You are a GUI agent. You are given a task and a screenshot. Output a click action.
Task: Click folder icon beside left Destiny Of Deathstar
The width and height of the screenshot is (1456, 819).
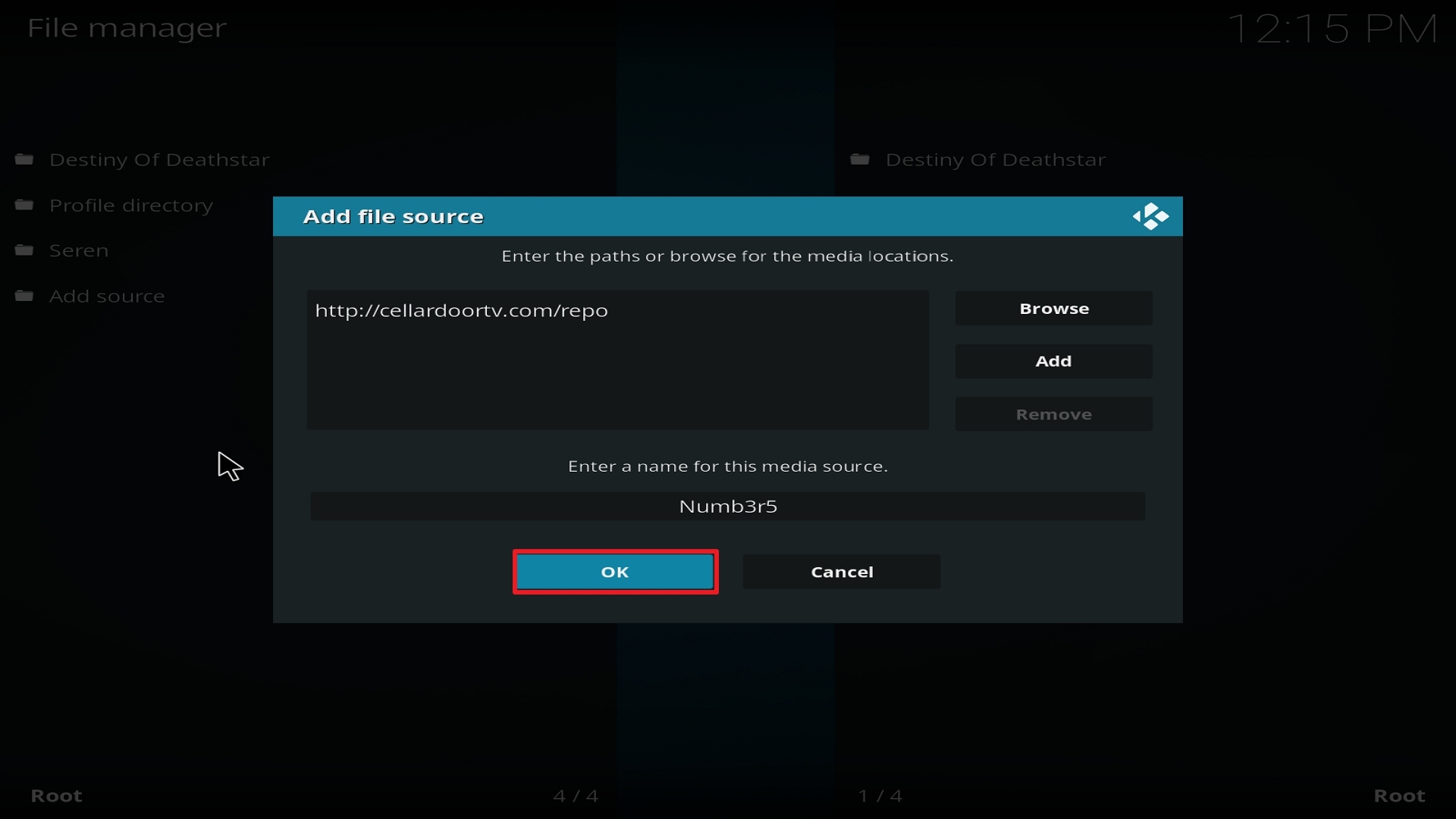[x=24, y=159]
